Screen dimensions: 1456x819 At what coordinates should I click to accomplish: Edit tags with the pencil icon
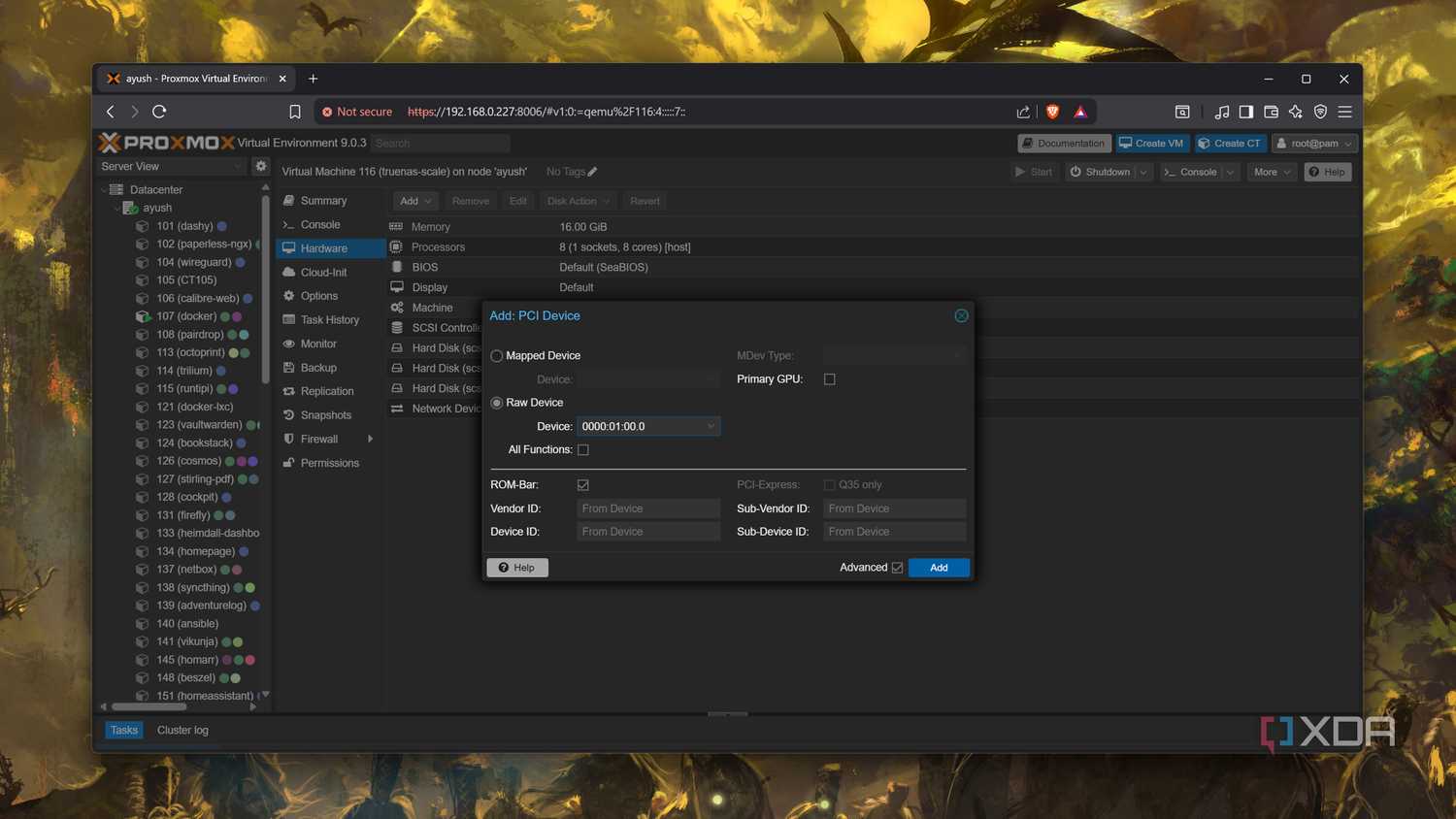pos(592,172)
